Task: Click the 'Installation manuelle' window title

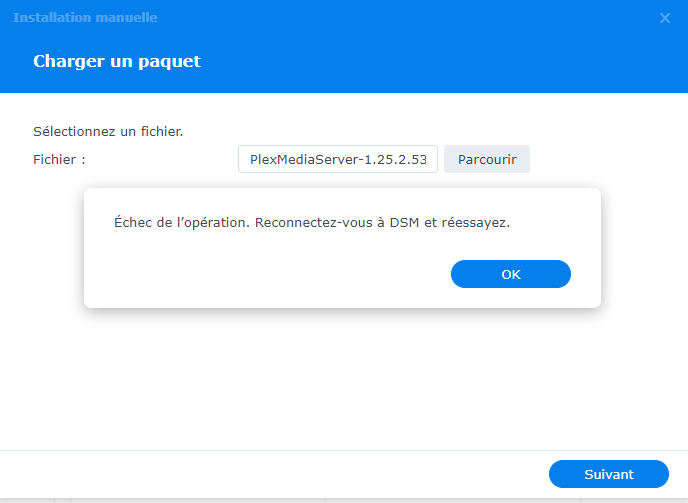Action: 85,18
